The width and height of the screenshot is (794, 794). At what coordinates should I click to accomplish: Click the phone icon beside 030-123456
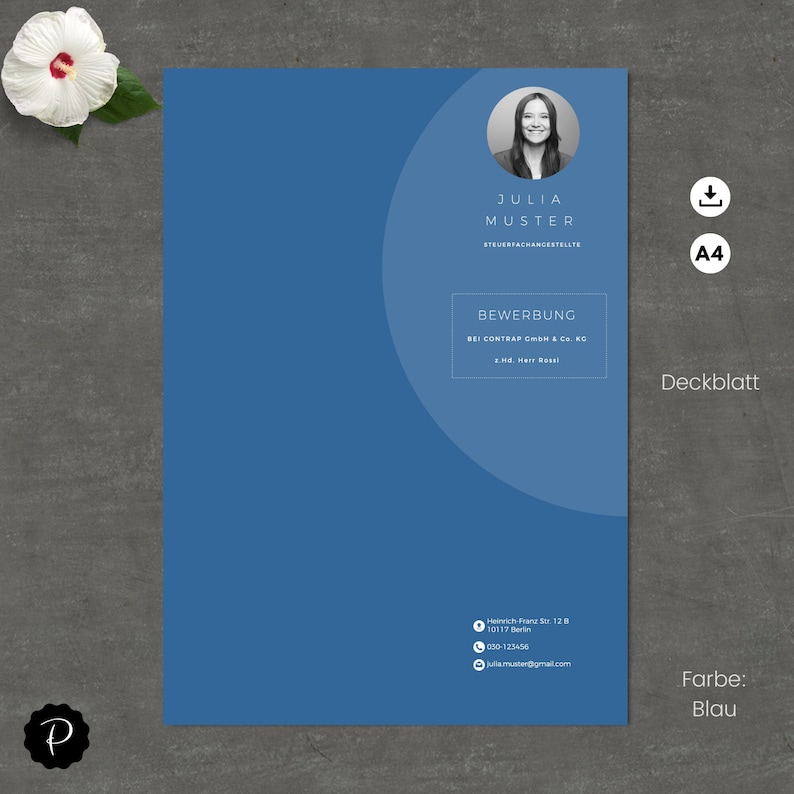tap(479, 647)
